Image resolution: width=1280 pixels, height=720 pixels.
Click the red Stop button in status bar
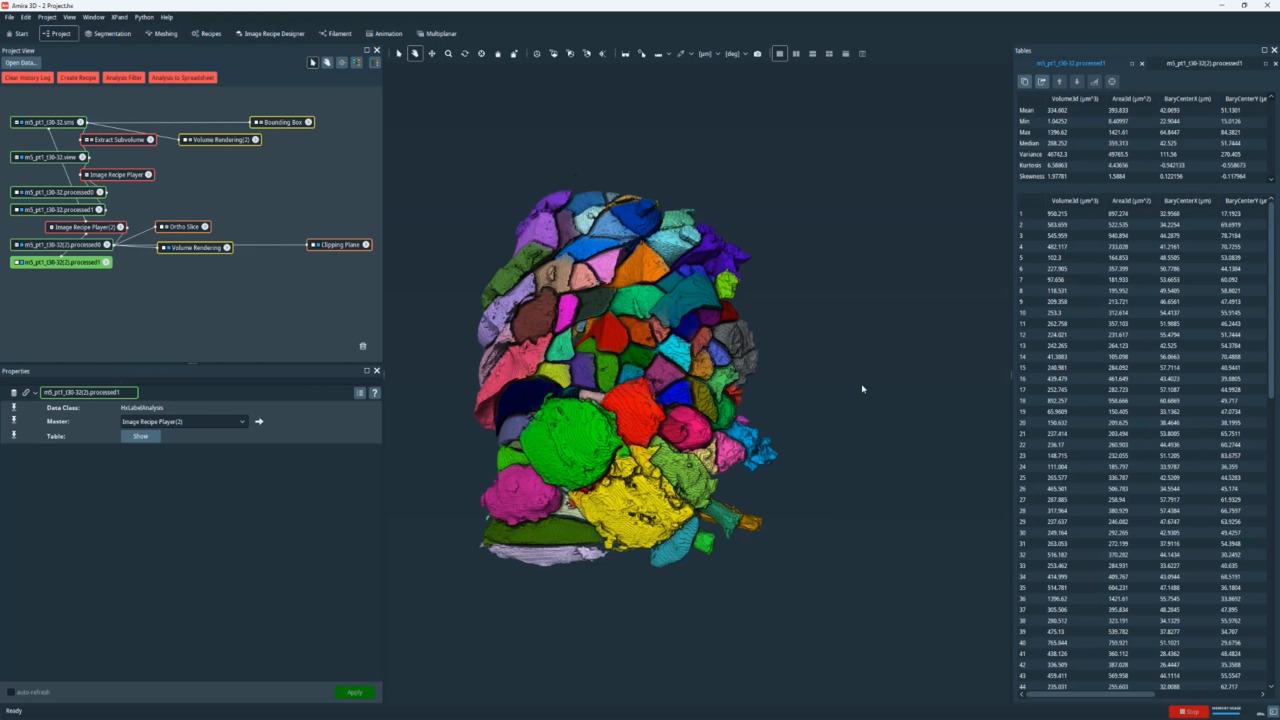tap(1189, 711)
